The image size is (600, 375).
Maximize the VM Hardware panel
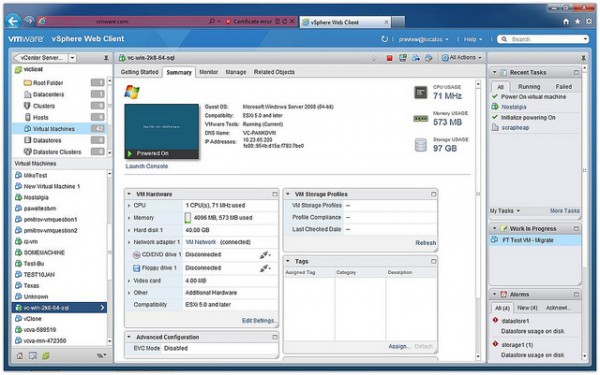click(275, 194)
